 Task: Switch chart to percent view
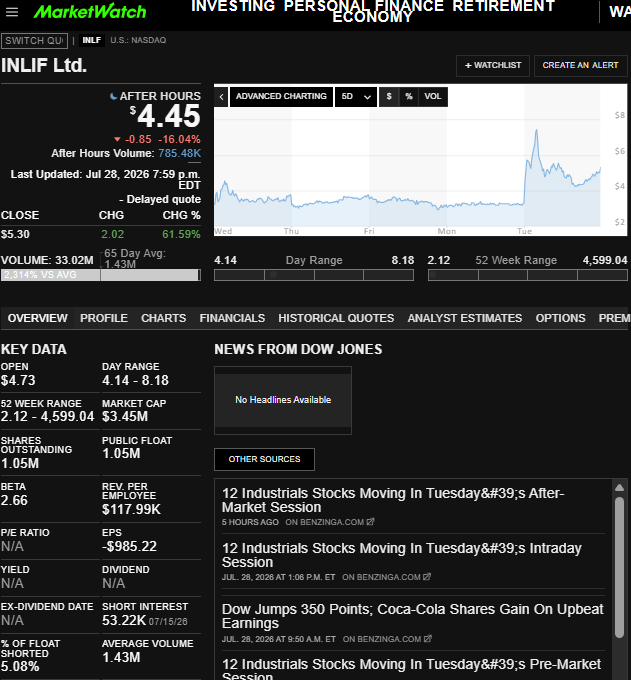click(409, 96)
